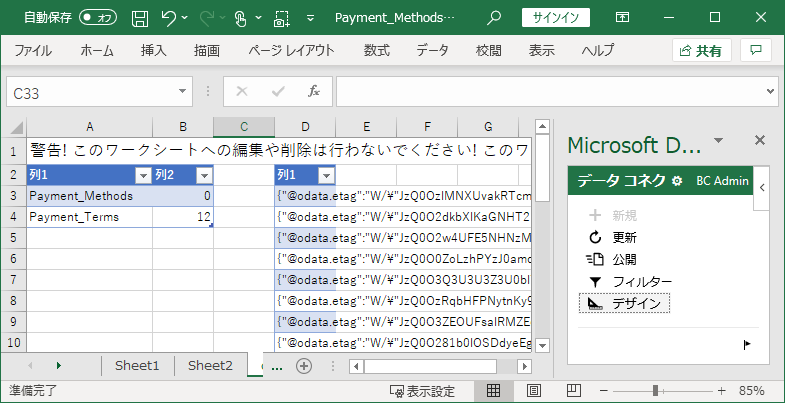Click the Select All corner triangle
Image resolution: width=785 pixels, height=403 pixels.
[17, 128]
